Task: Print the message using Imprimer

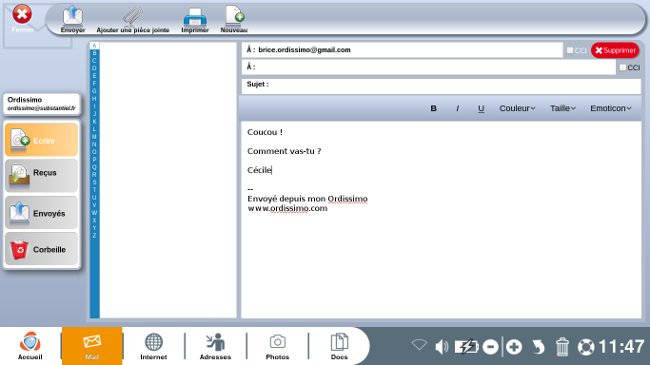Action: (195, 19)
